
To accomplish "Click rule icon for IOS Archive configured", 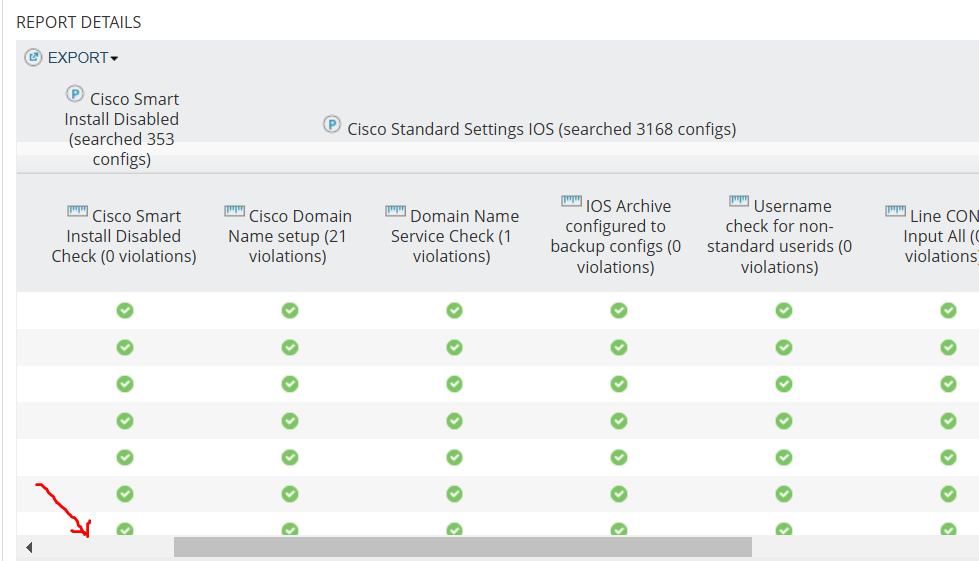I will click(571, 201).
